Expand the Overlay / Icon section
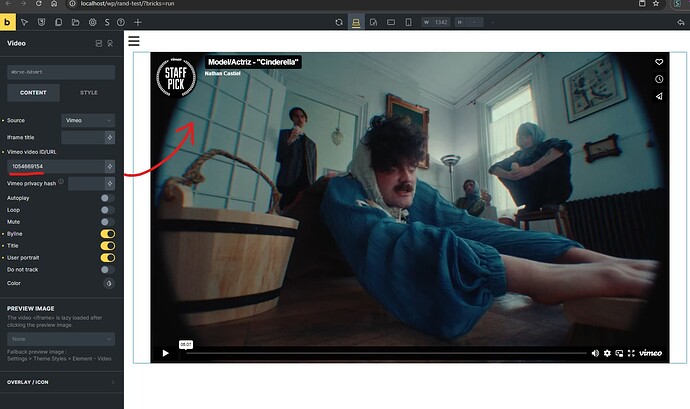Viewport: 690px width, 409px height. click(61, 382)
